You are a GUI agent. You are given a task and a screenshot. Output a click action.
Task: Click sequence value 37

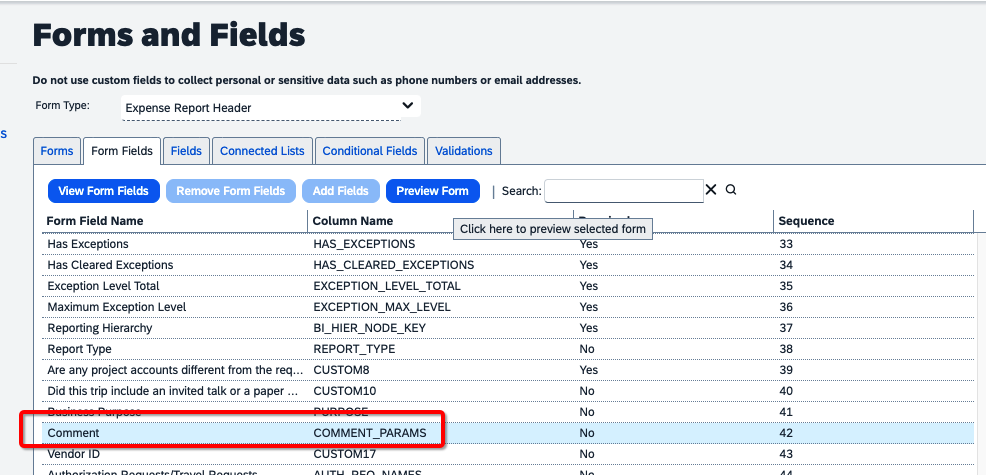[x=786, y=328]
